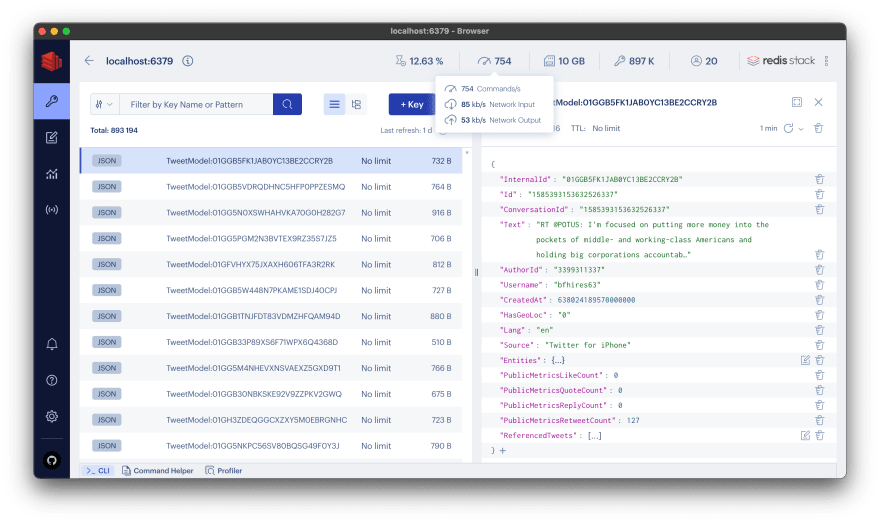Close the key details panel
880x523 pixels.
[x=818, y=102]
